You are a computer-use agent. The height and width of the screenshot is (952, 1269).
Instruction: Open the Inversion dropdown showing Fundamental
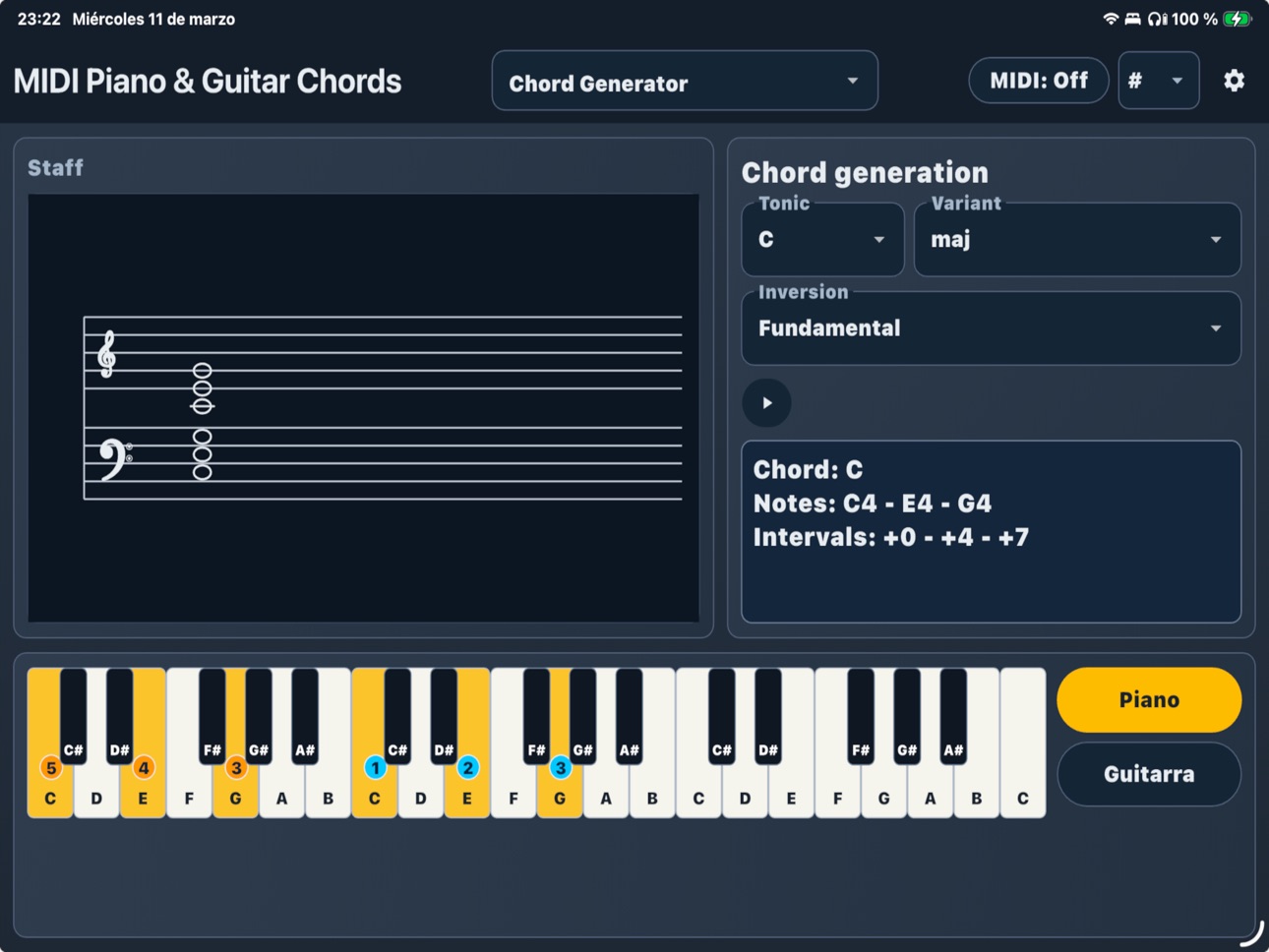coord(991,328)
